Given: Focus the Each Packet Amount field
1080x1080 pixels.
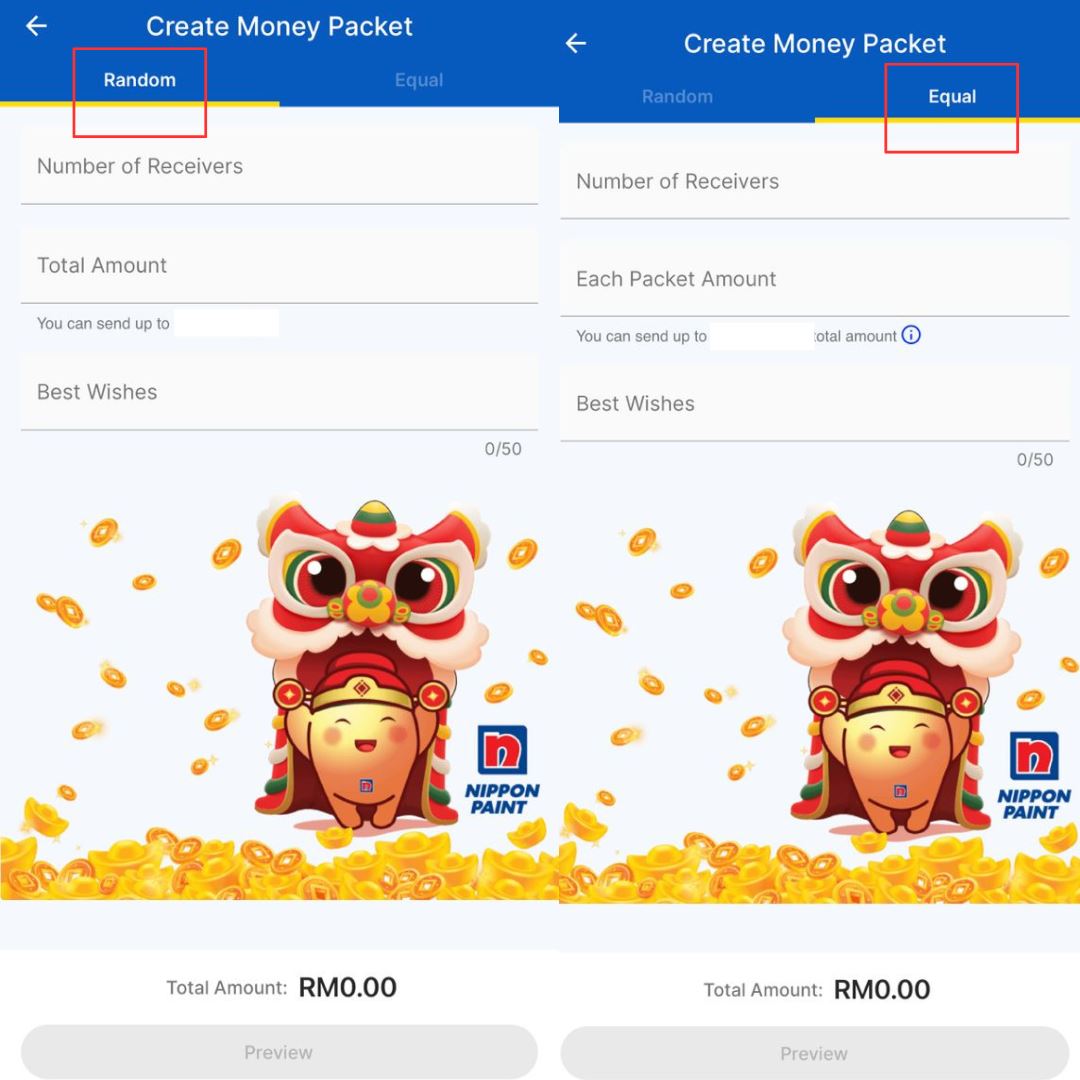Looking at the screenshot, I should (815, 279).
